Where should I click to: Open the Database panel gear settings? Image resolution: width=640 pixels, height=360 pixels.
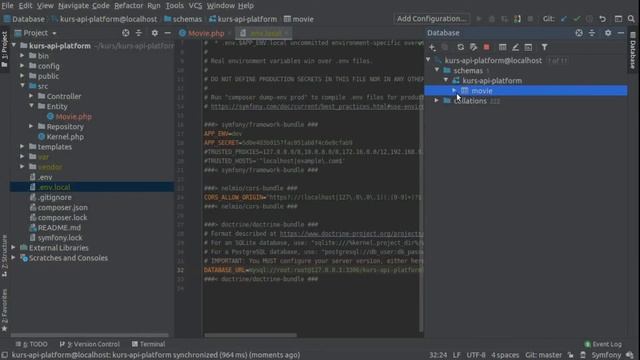pyautogui.click(x=608, y=33)
